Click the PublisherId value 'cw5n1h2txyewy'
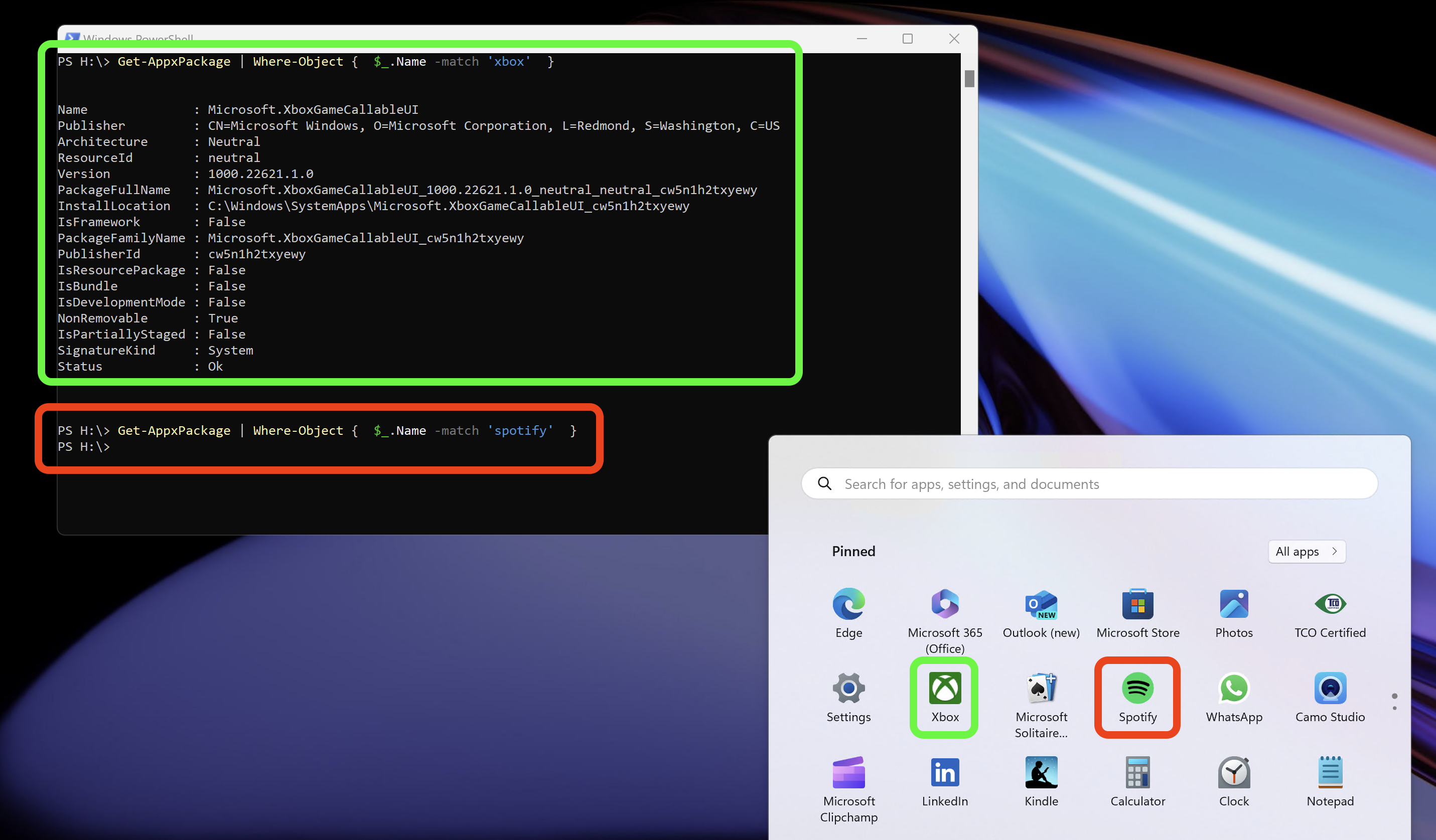The image size is (1436, 840). point(256,254)
